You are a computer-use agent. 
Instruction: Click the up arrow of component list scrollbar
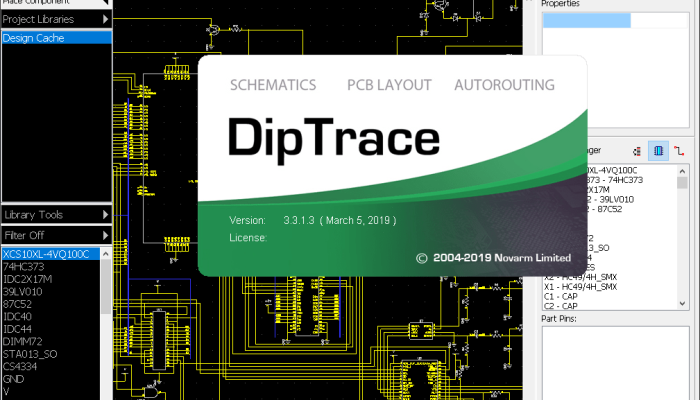(106, 254)
